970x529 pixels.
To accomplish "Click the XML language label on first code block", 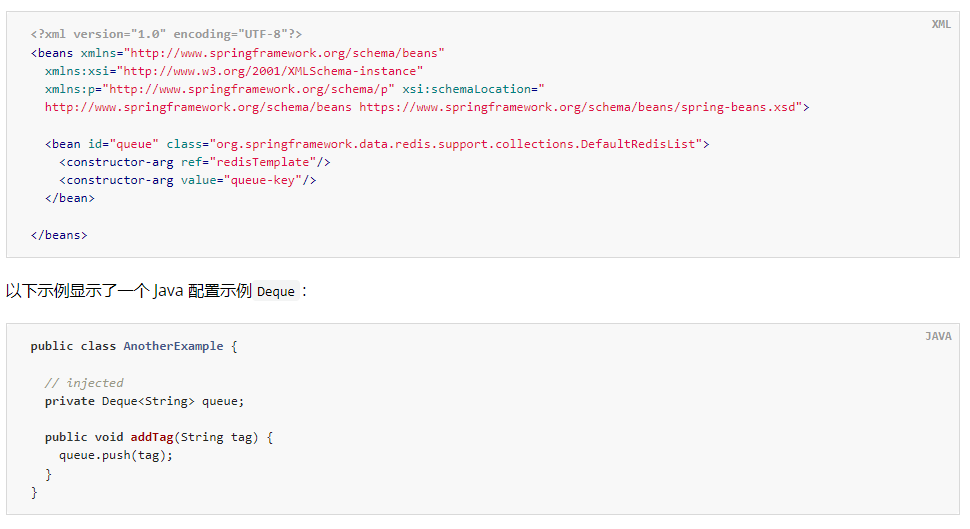I will click(x=941, y=24).
